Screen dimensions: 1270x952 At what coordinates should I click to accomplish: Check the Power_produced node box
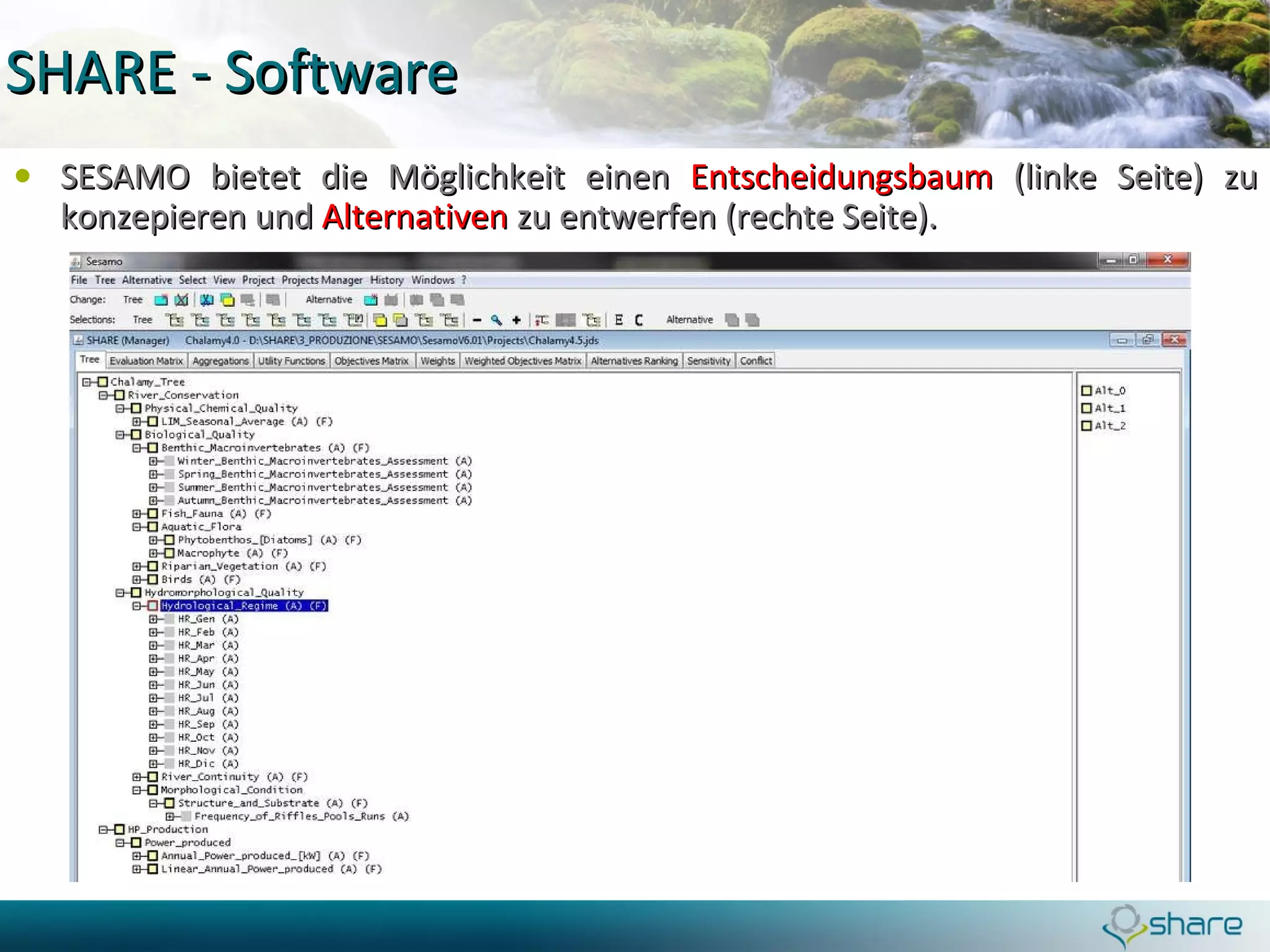point(136,843)
